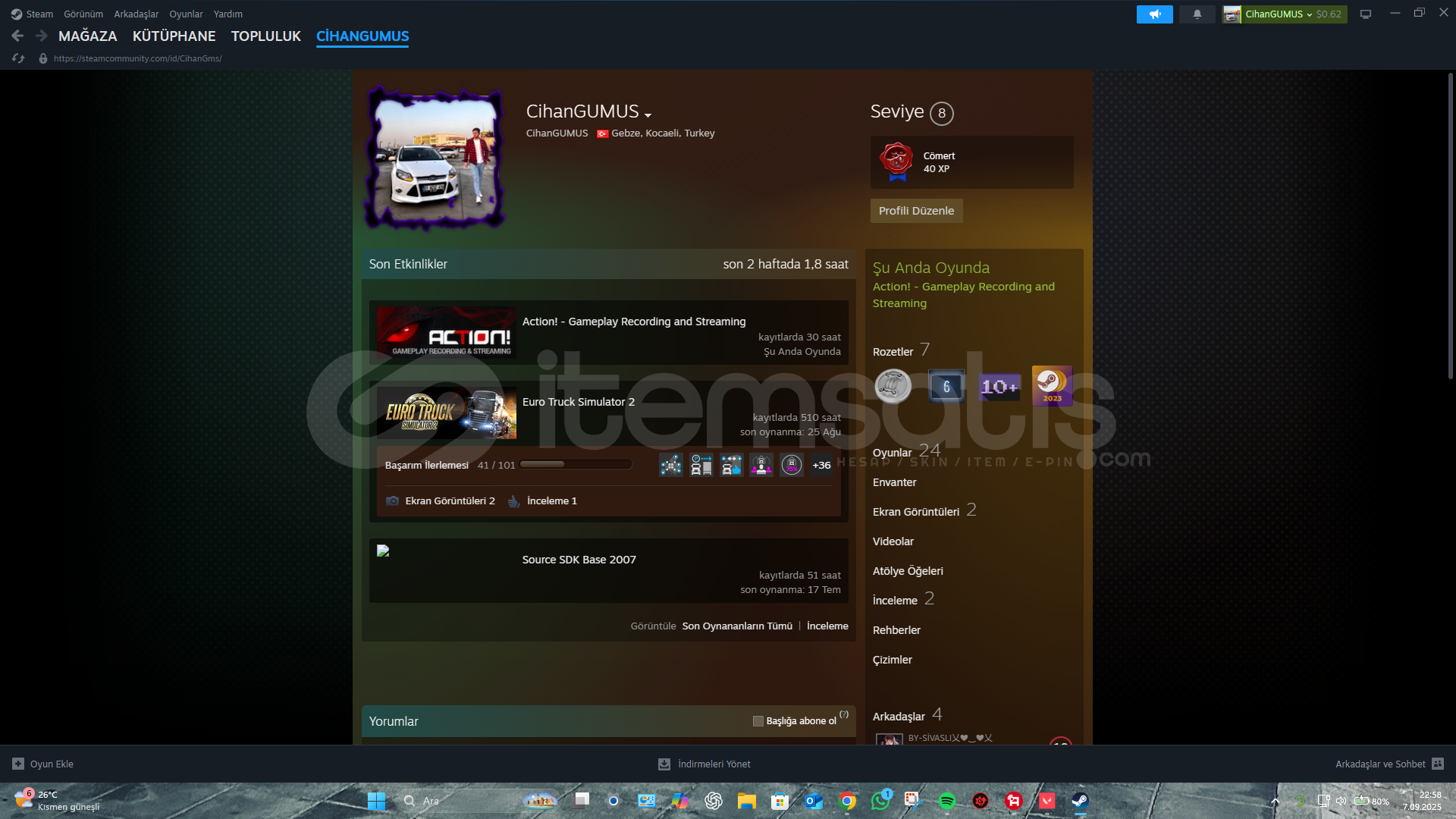Open the Euro Truck Simulator 2 banner thumbnail
The height and width of the screenshot is (819, 1456).
(x=447, y=413)
